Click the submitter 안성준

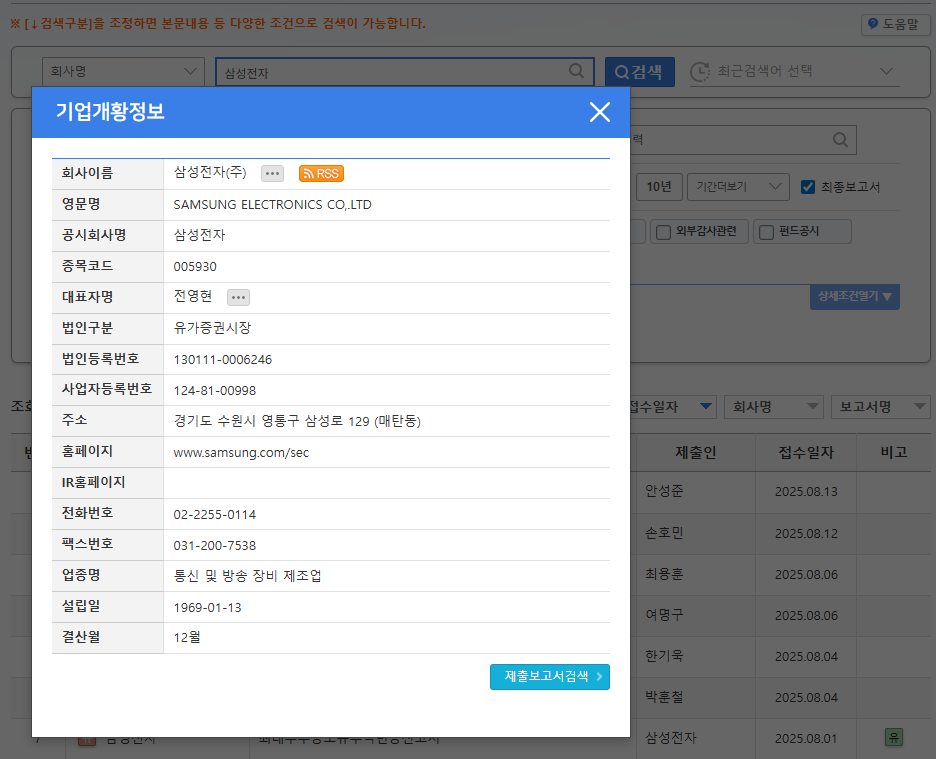664,491
